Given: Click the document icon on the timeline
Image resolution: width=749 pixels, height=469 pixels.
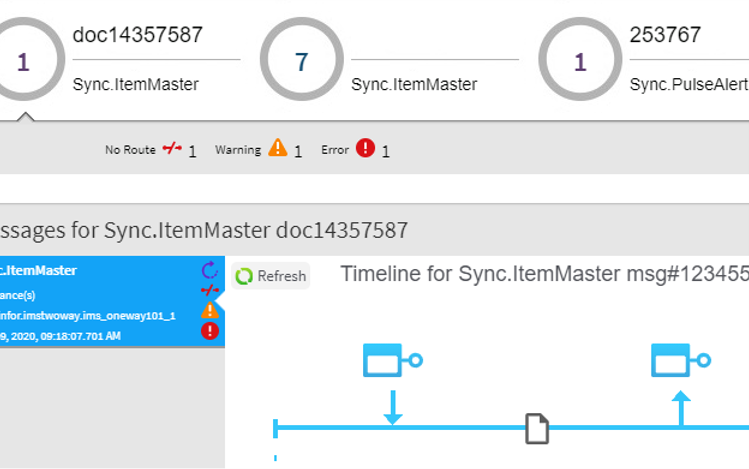Looking at the screenshot, I should point(537,428).
